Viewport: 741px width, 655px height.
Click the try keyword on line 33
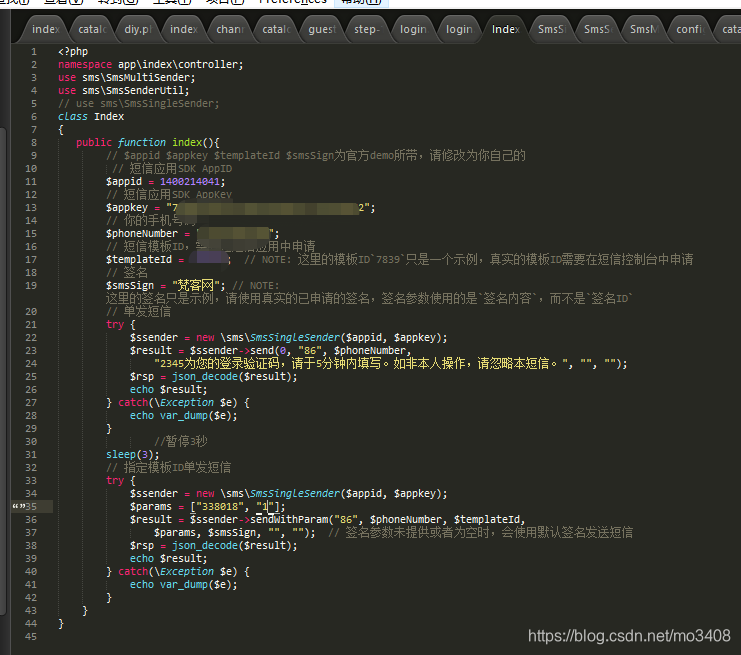115,481
